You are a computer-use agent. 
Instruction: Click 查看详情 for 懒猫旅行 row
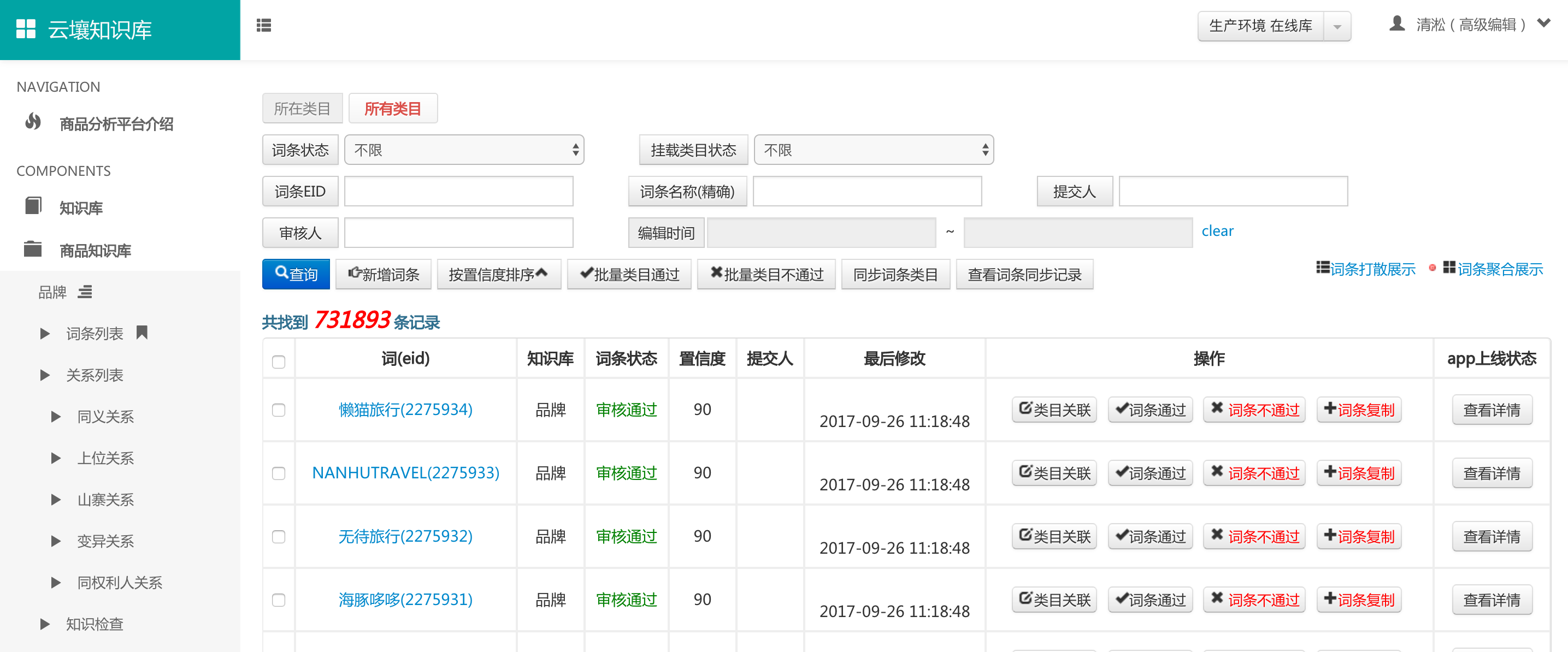coord(1492,410)
